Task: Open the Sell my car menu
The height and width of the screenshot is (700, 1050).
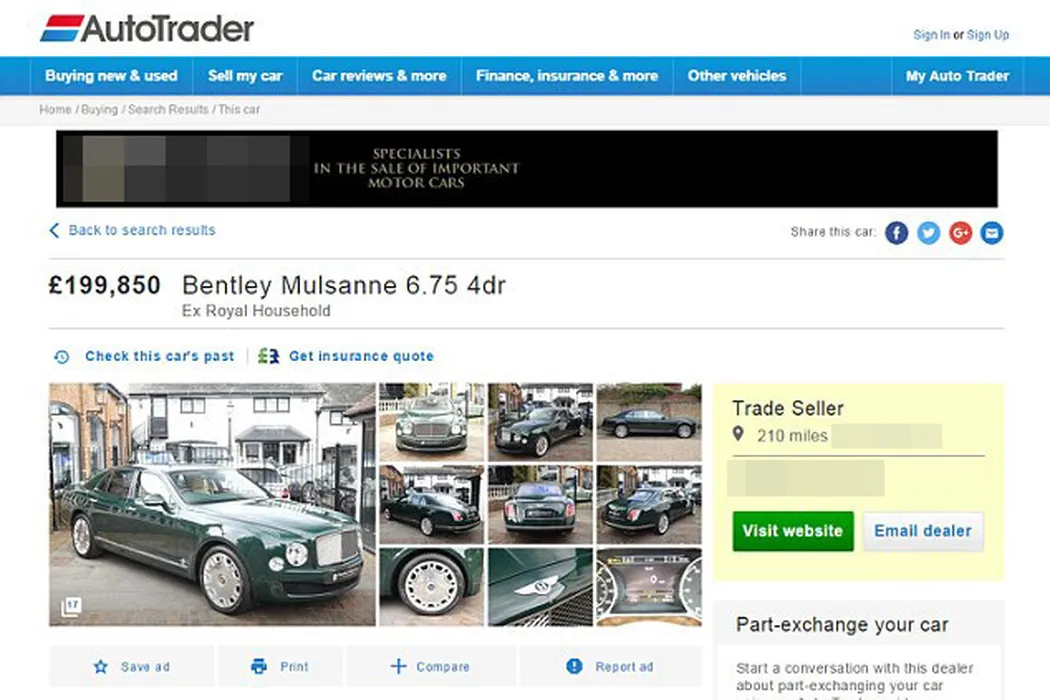Action: [x=245, y=76]
